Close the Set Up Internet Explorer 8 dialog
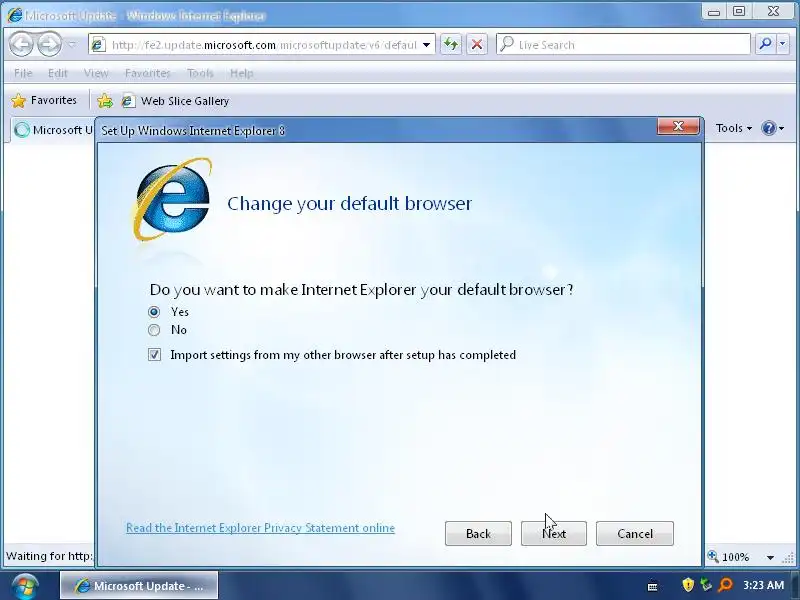The image size is (800, 600). pos(678,126)
